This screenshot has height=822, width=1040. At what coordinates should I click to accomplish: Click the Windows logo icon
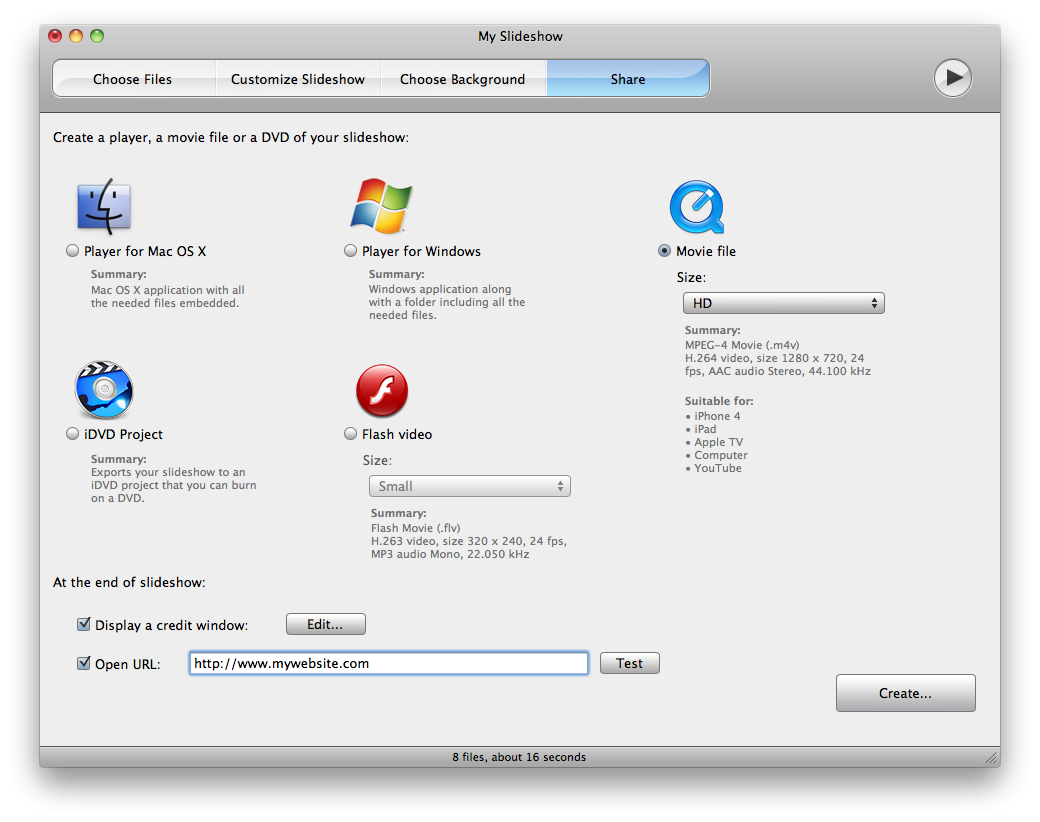(x=381, y=207)
